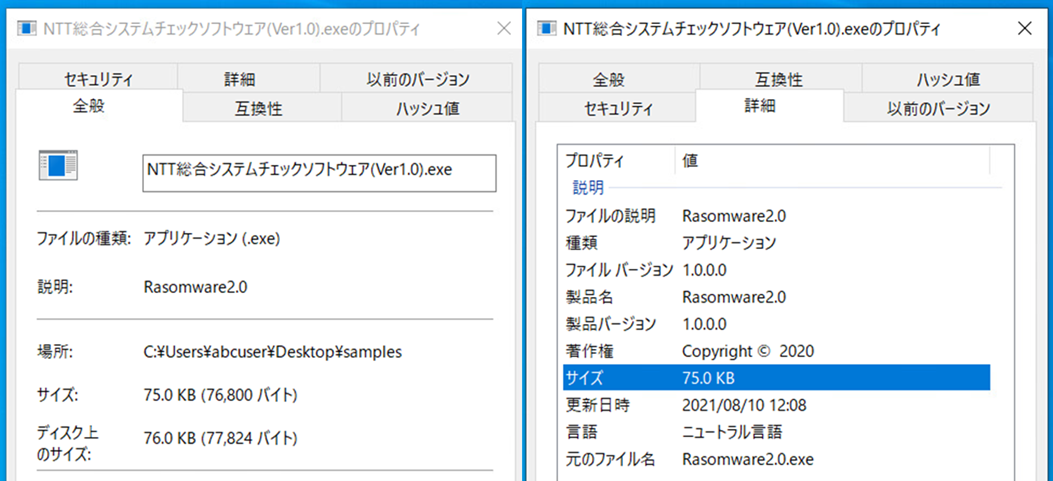Image resolution: width=1053 pixels, height=481 pixels.
Task: Open the 互換性 tab in left dialog
Action: (x=259, y=108)
